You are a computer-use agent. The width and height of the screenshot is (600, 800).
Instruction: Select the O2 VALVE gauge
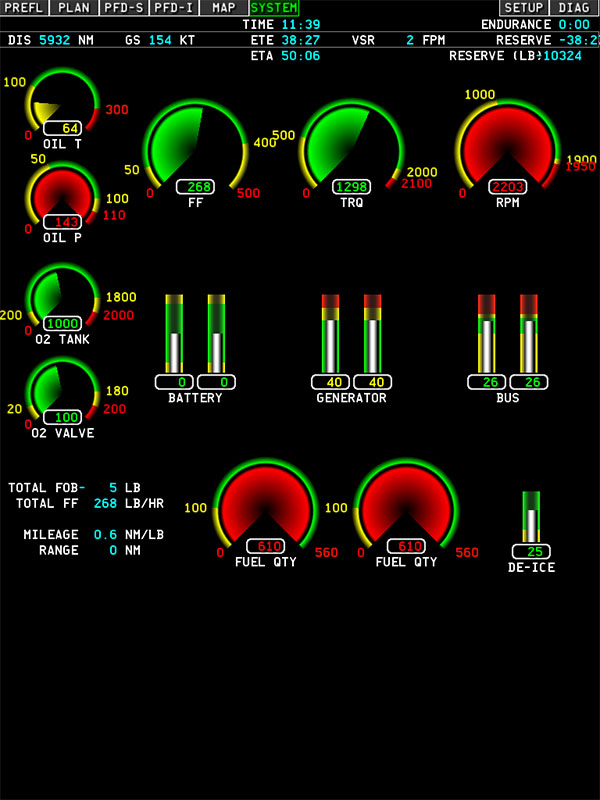62,391
